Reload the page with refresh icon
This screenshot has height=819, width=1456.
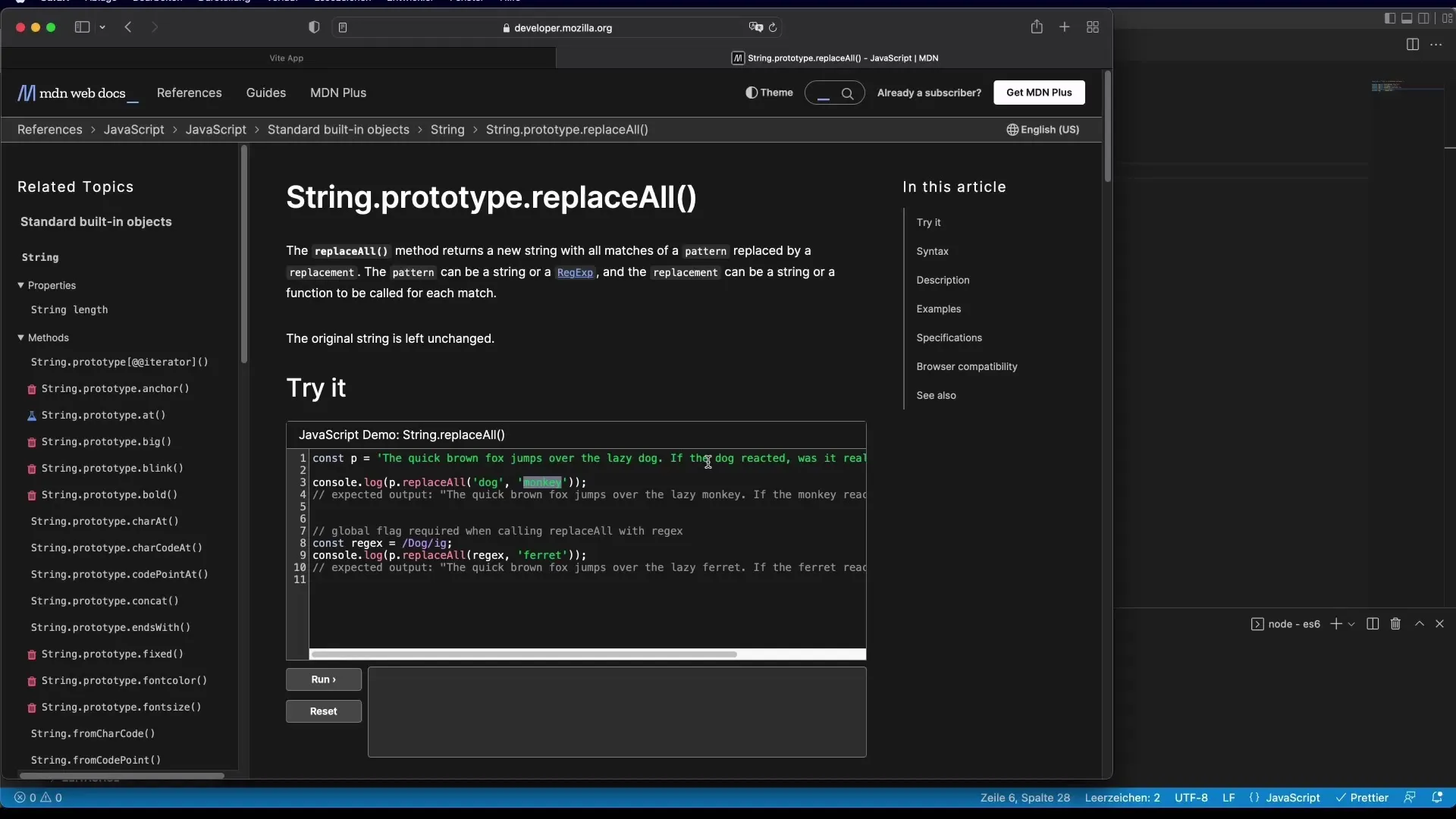[773, 27]
